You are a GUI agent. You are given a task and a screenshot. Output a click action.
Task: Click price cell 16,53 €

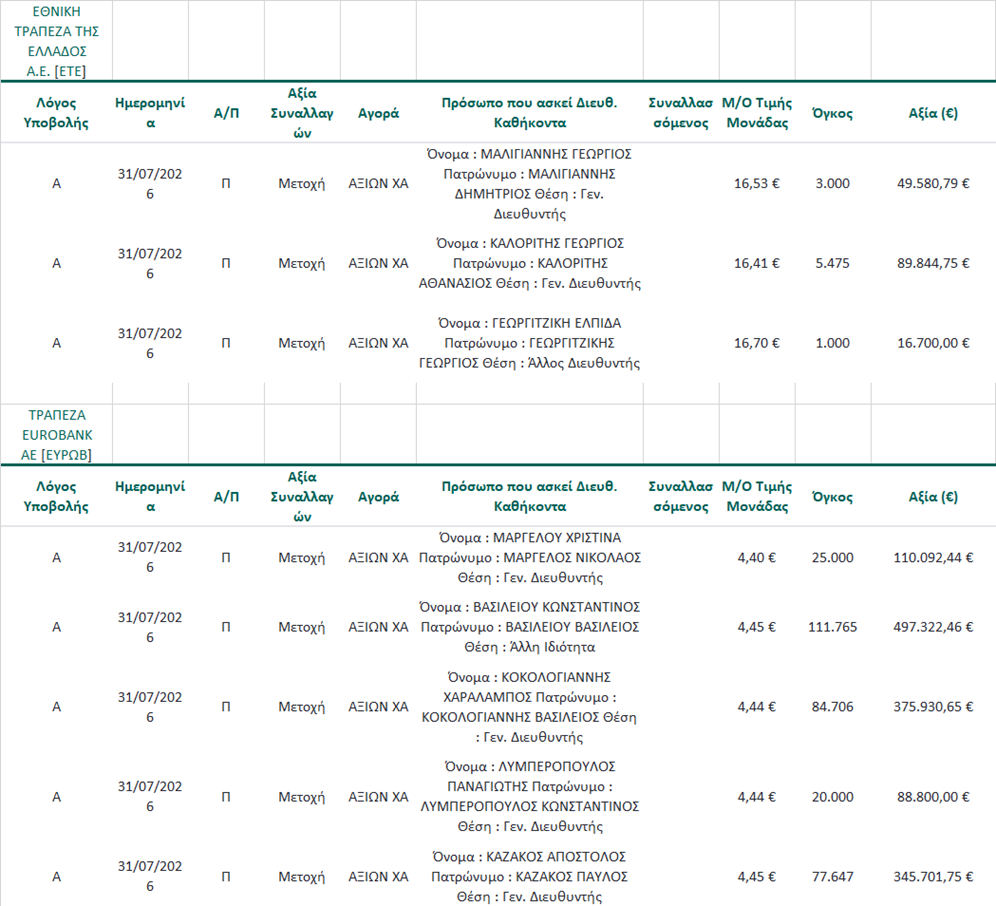757,184
